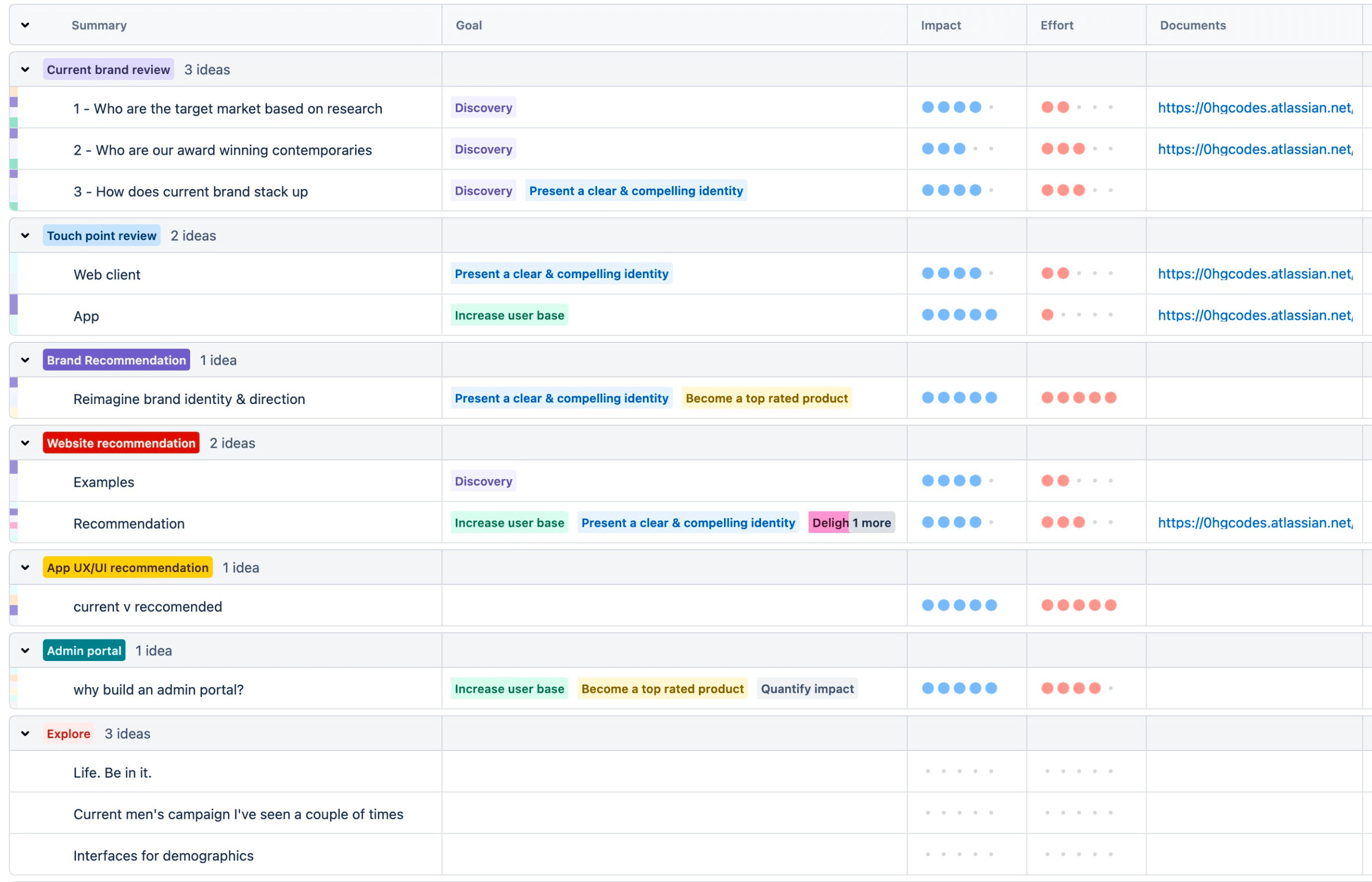1372x882 pixels.
Task: Click the Goal column header
Action: 469,25
